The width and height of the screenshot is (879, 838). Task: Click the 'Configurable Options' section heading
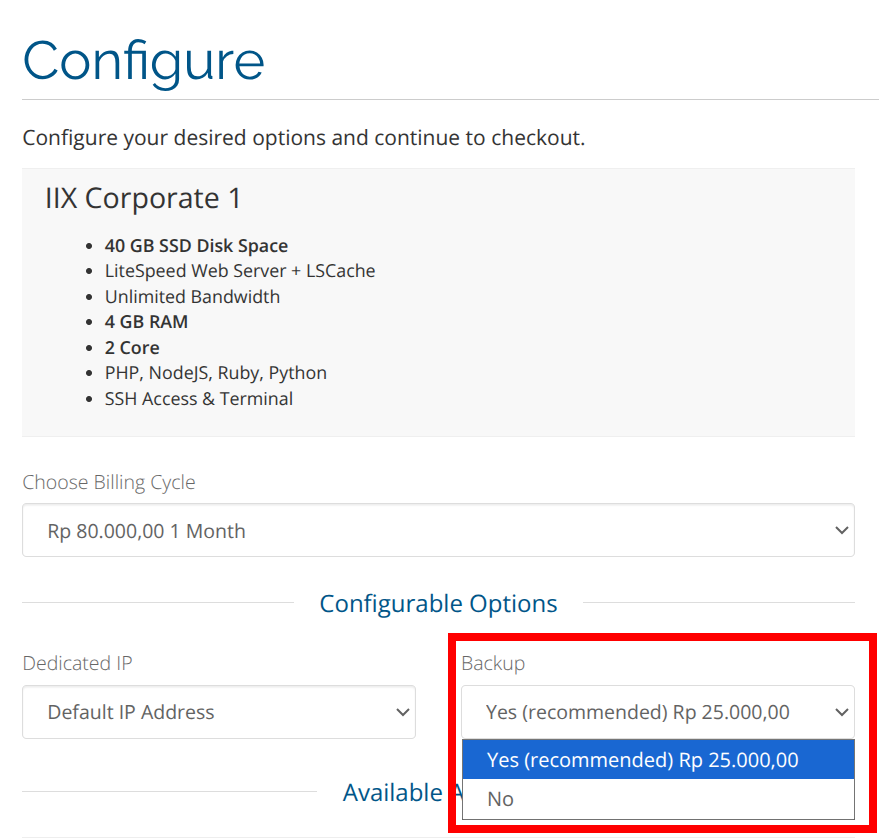pyautogui.click(x=438, y=604)
